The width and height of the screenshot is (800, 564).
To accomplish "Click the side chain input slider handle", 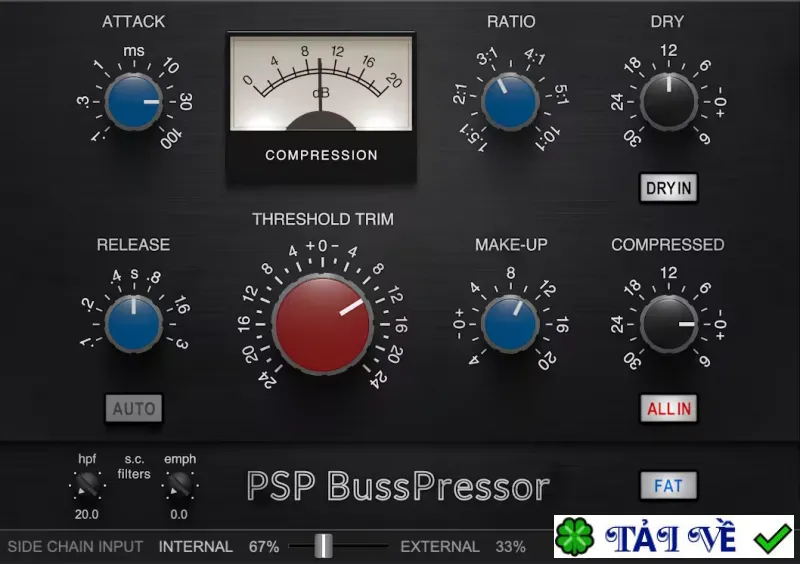I will click(x=323, y=546).
